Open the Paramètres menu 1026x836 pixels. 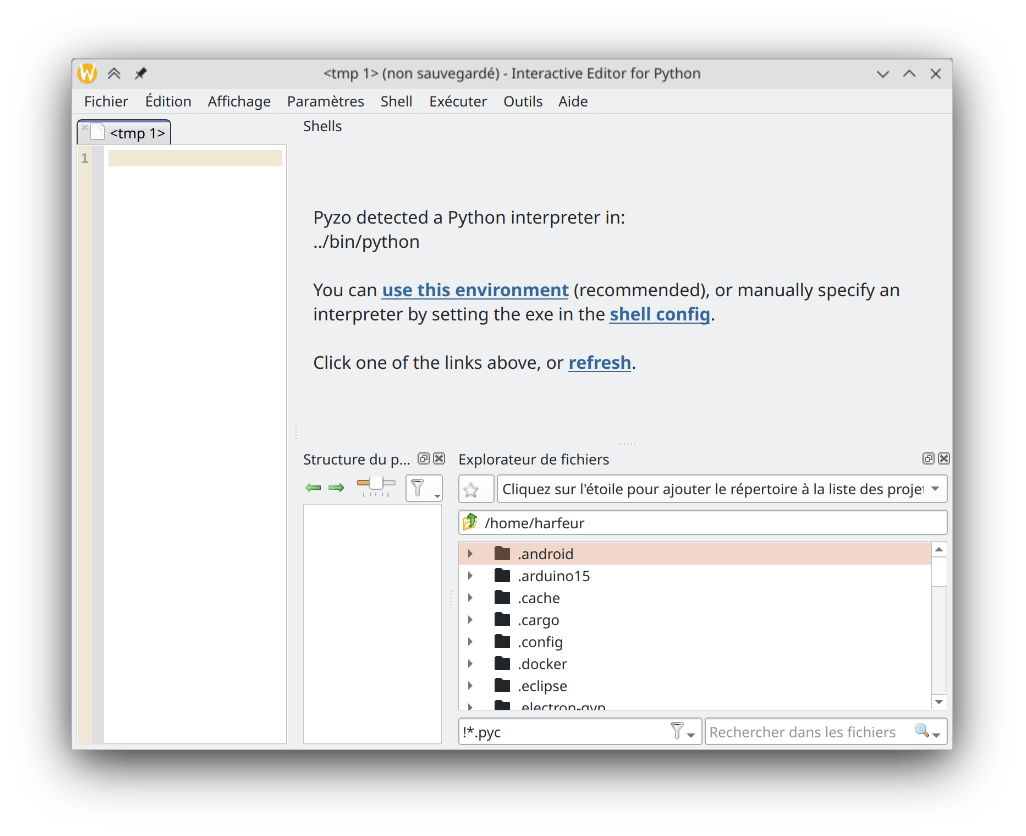pyautogui.click(x=325, y=101)
